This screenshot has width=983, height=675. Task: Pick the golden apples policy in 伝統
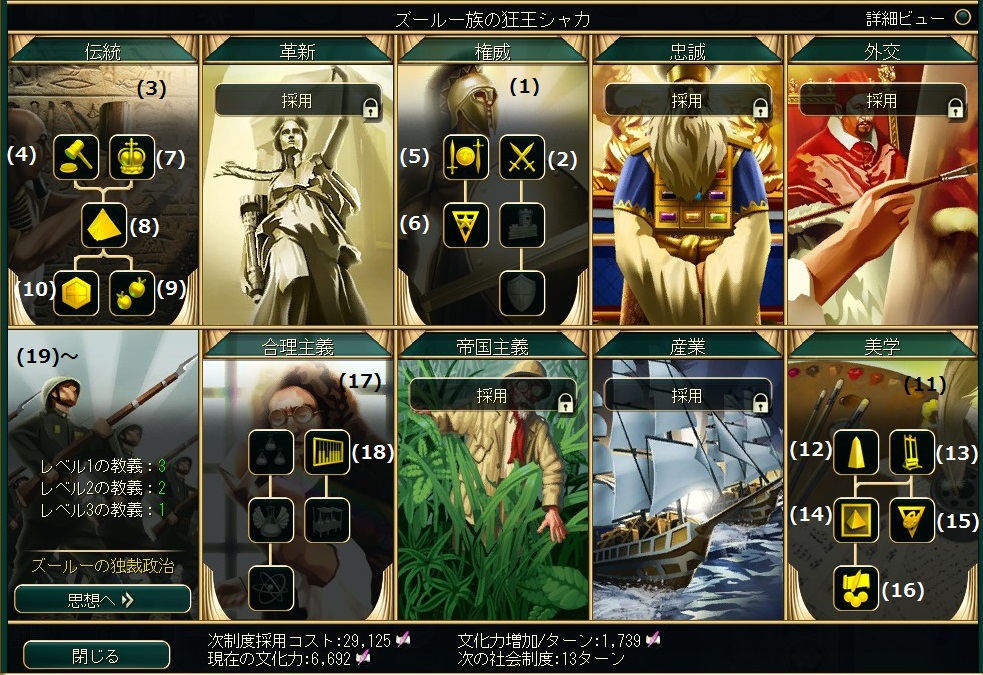click(132, 293)
